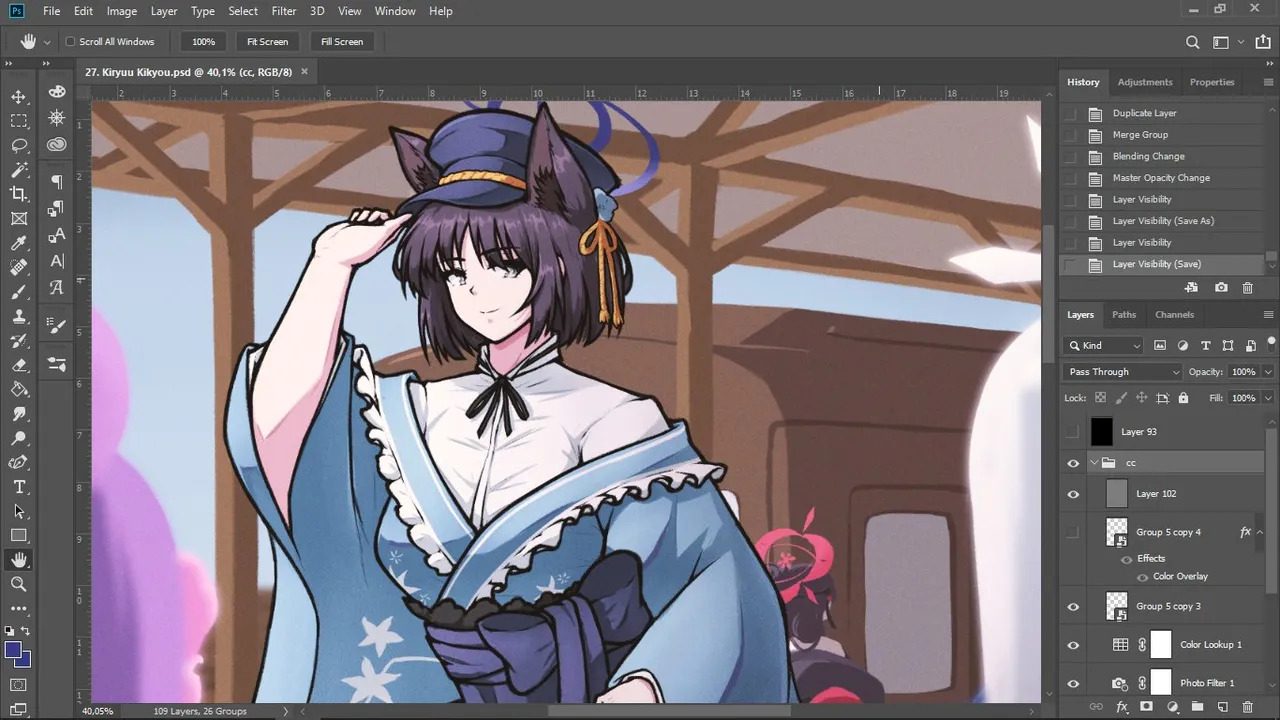Select the Path Selection tool
This screenshot has width=1280, height=720.
tap(19, 511)
